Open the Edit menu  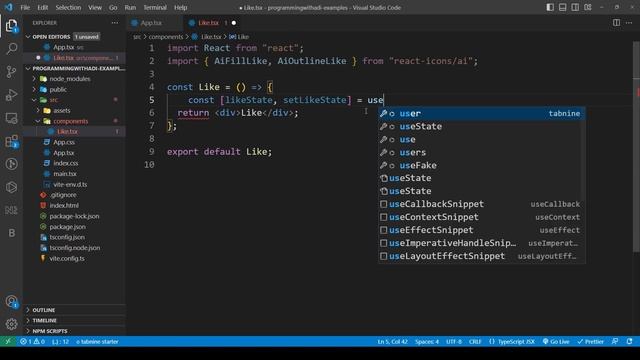click(42, 7)
